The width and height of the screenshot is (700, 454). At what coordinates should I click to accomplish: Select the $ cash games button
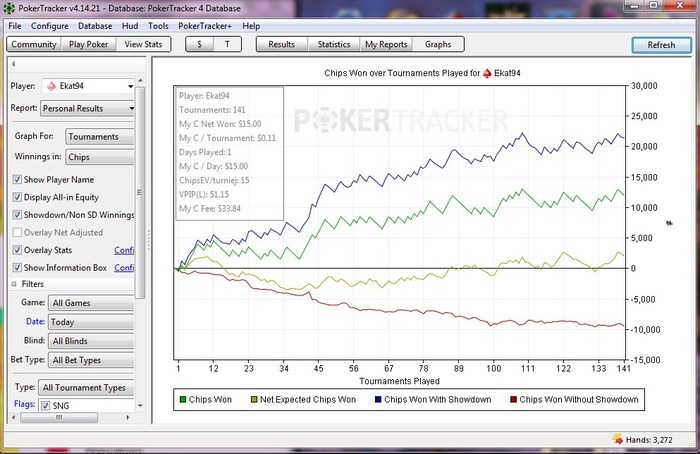pyautogui.click(x=199, y=44)
